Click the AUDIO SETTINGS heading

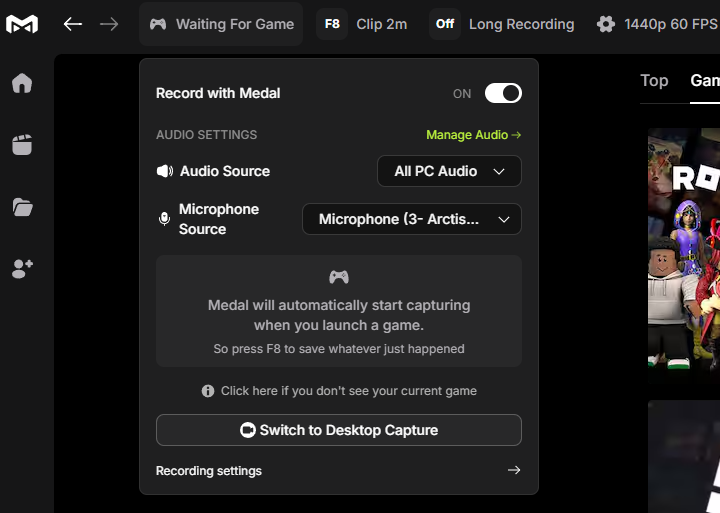(x=207, y=135)
